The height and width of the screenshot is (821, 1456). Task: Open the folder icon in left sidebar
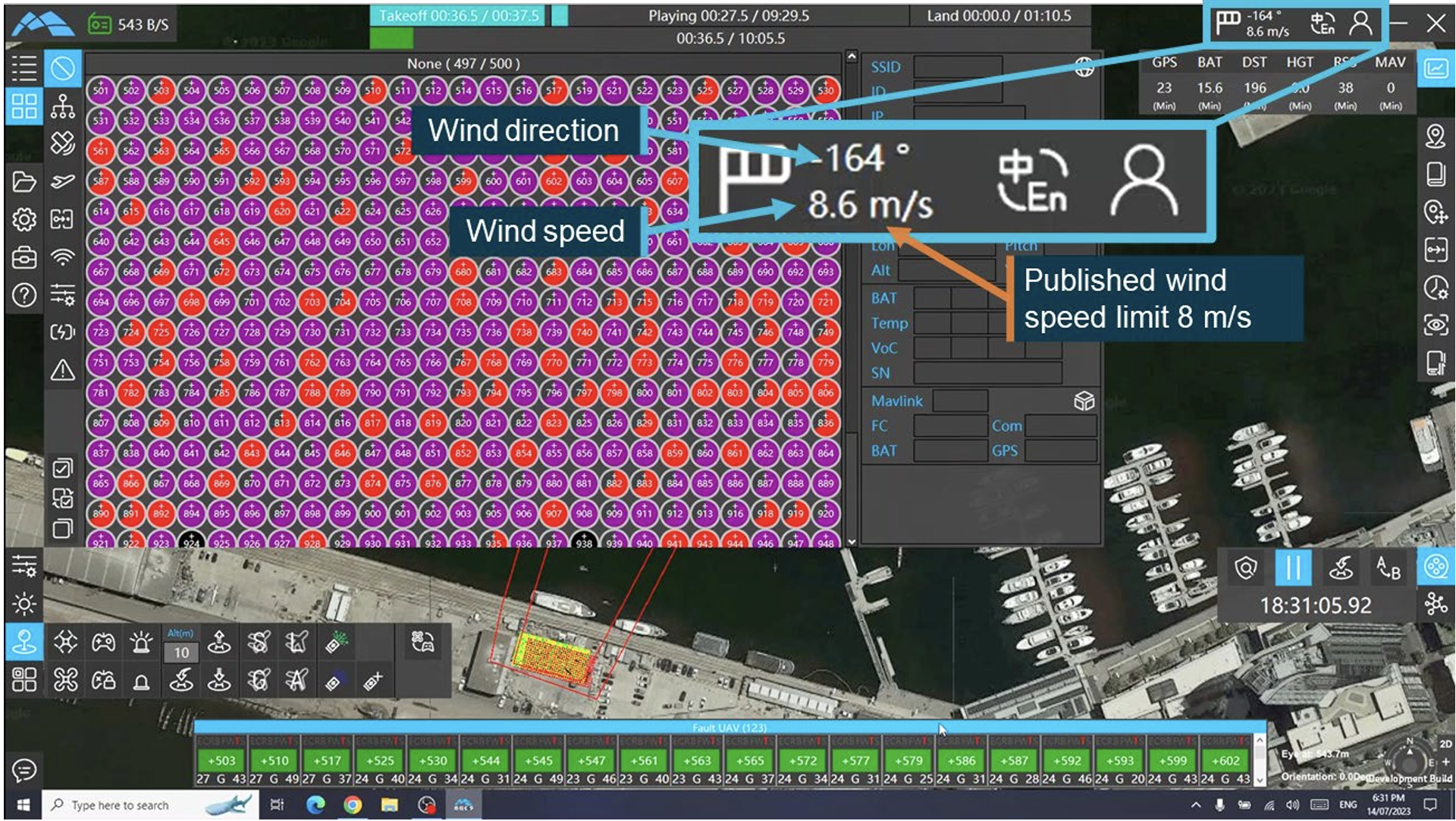24,182
